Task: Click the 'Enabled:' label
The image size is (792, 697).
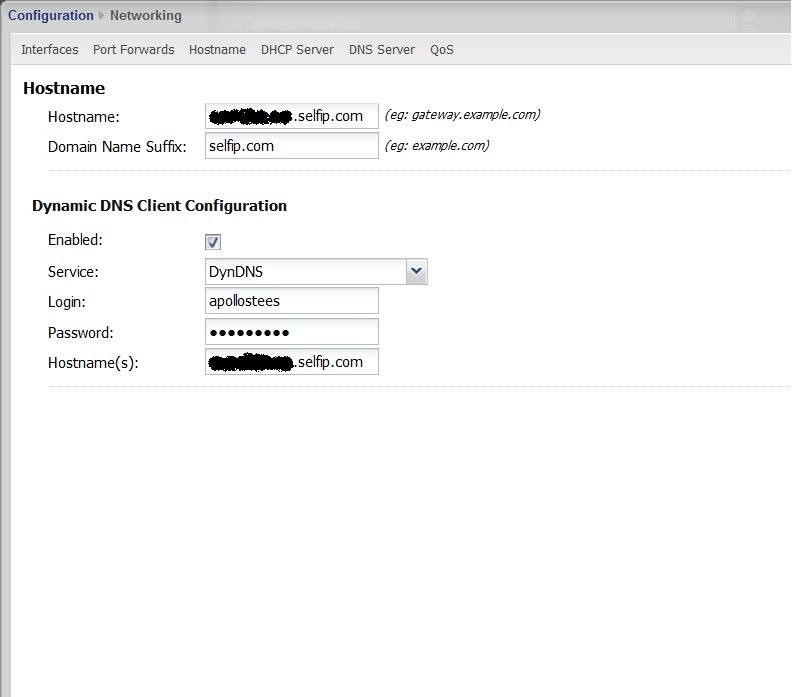Action: point(75,240)
